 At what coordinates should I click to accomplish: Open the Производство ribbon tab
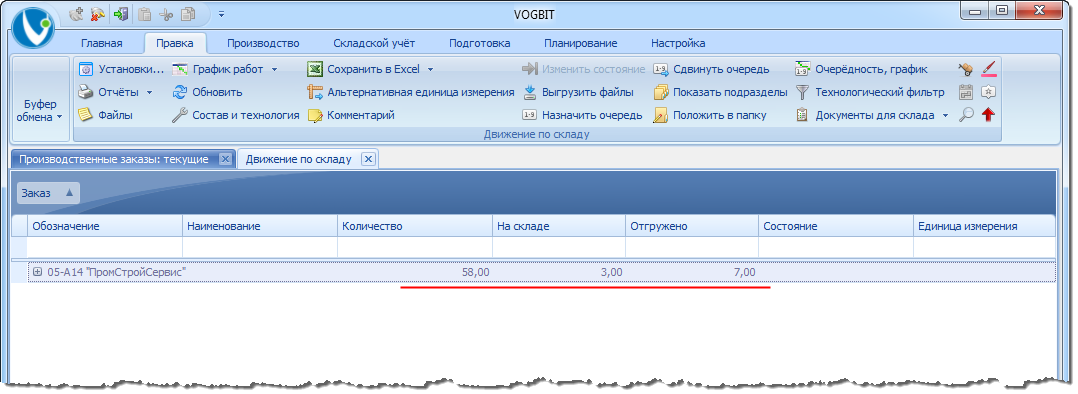[x=263, y=43]
